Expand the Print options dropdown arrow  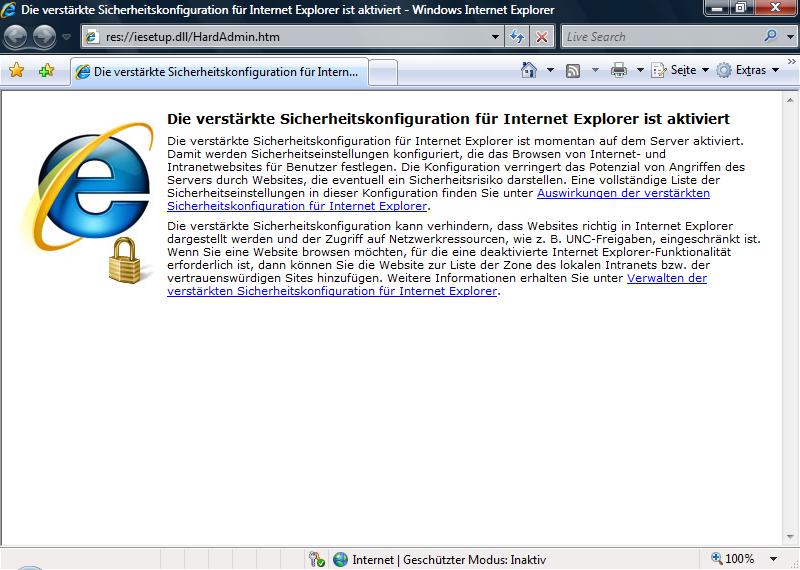tap(640, 70)
